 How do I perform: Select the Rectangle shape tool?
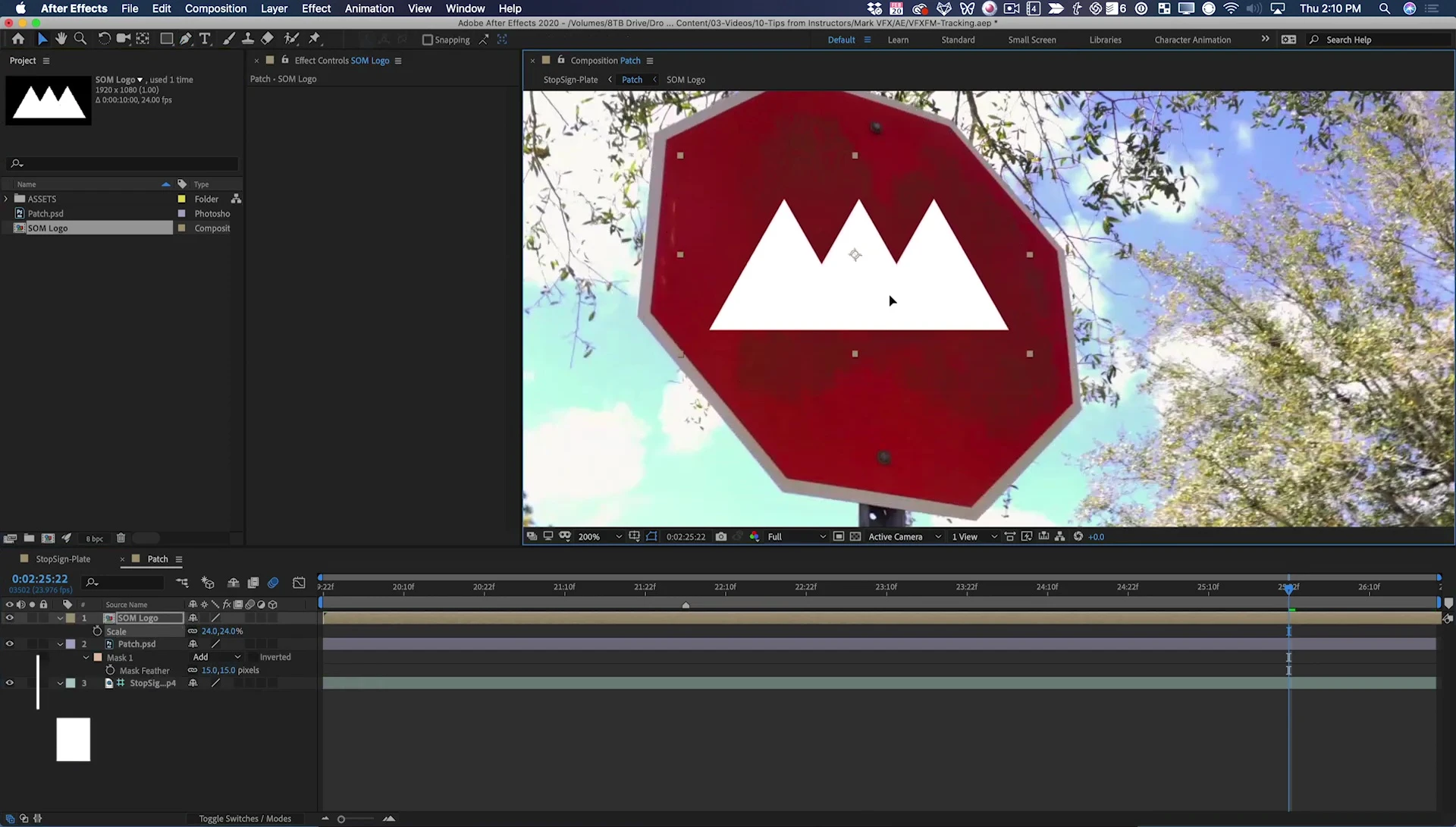[166, 39]
